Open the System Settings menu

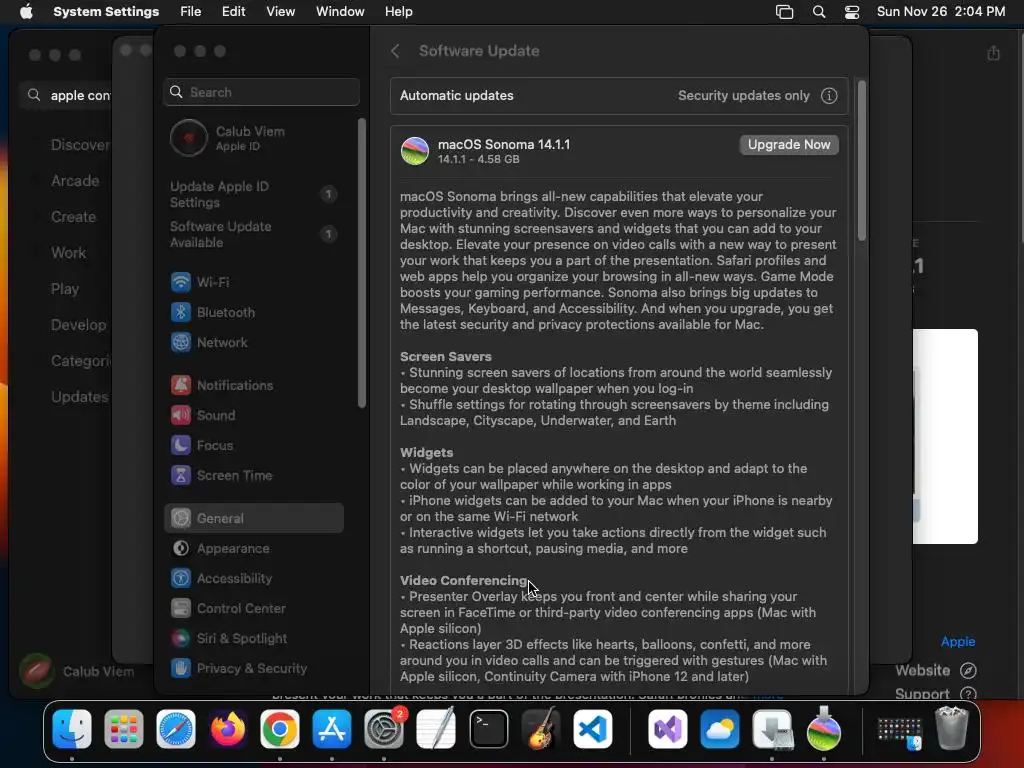[106, 12]
